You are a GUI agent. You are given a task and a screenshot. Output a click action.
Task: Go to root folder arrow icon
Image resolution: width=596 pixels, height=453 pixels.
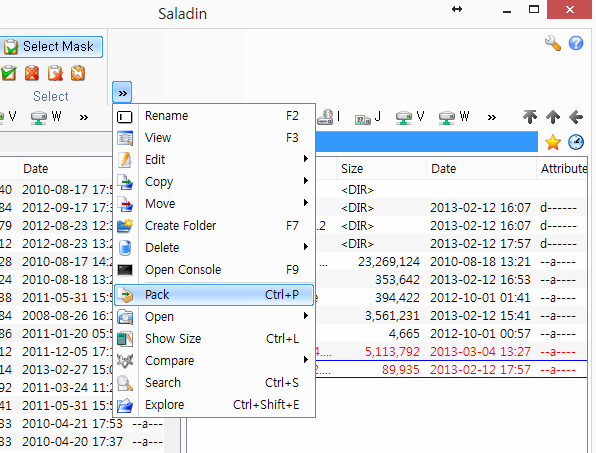coord(530,117)
